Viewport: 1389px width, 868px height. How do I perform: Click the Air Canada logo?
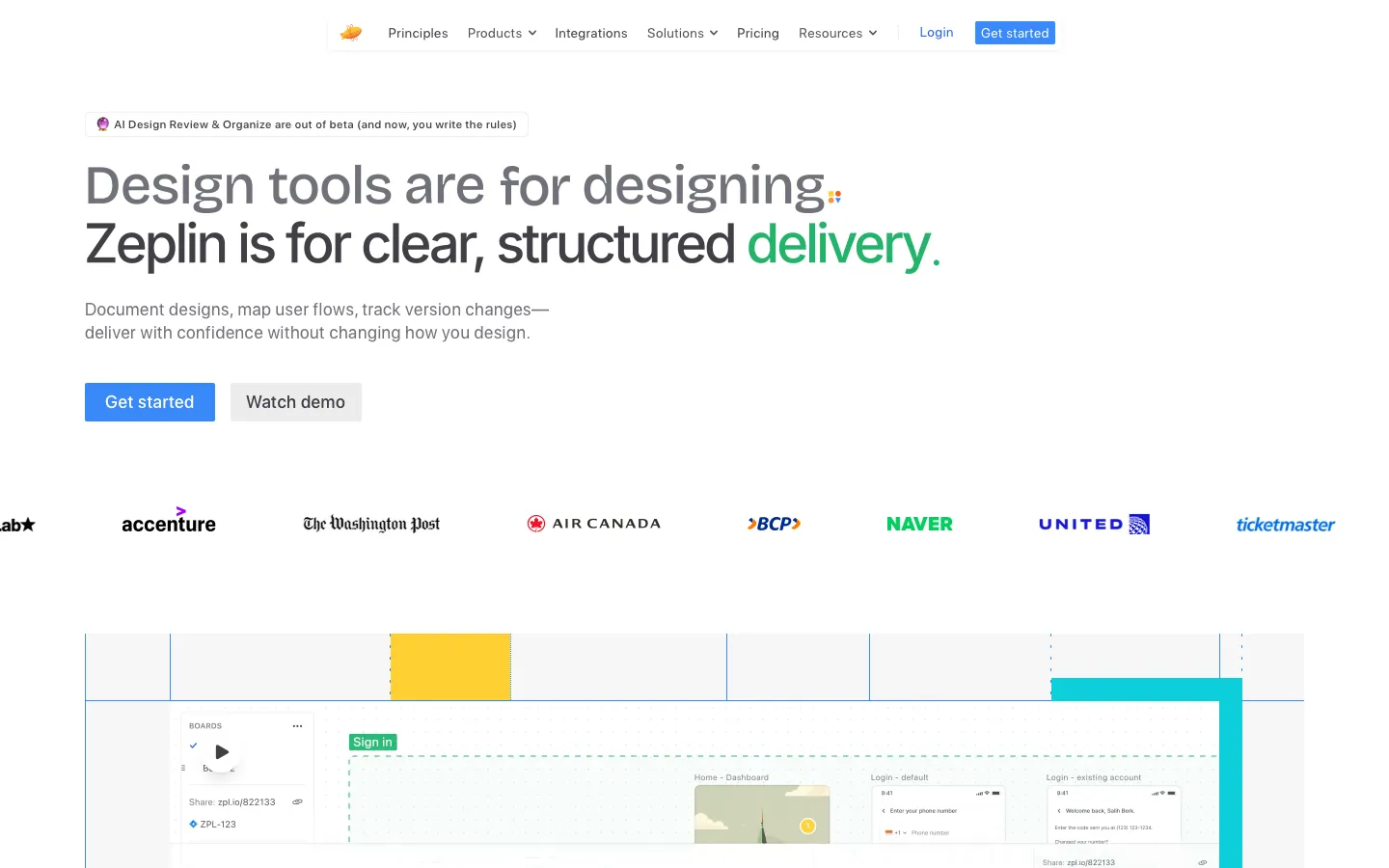594,524
